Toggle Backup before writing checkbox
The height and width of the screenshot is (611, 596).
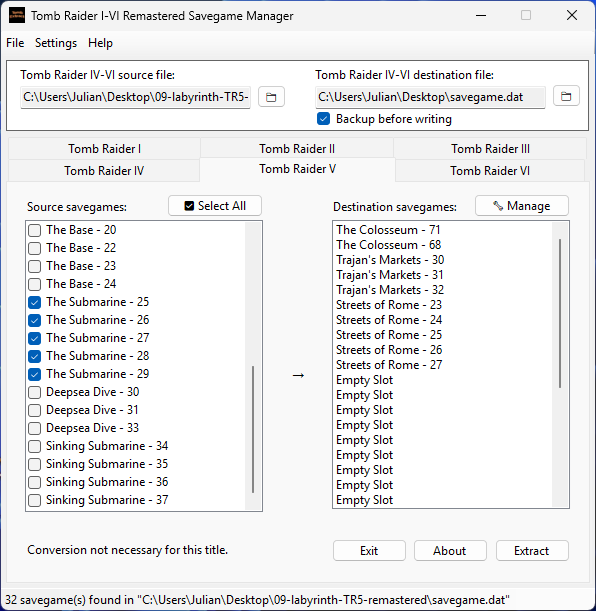click(324, 118)
